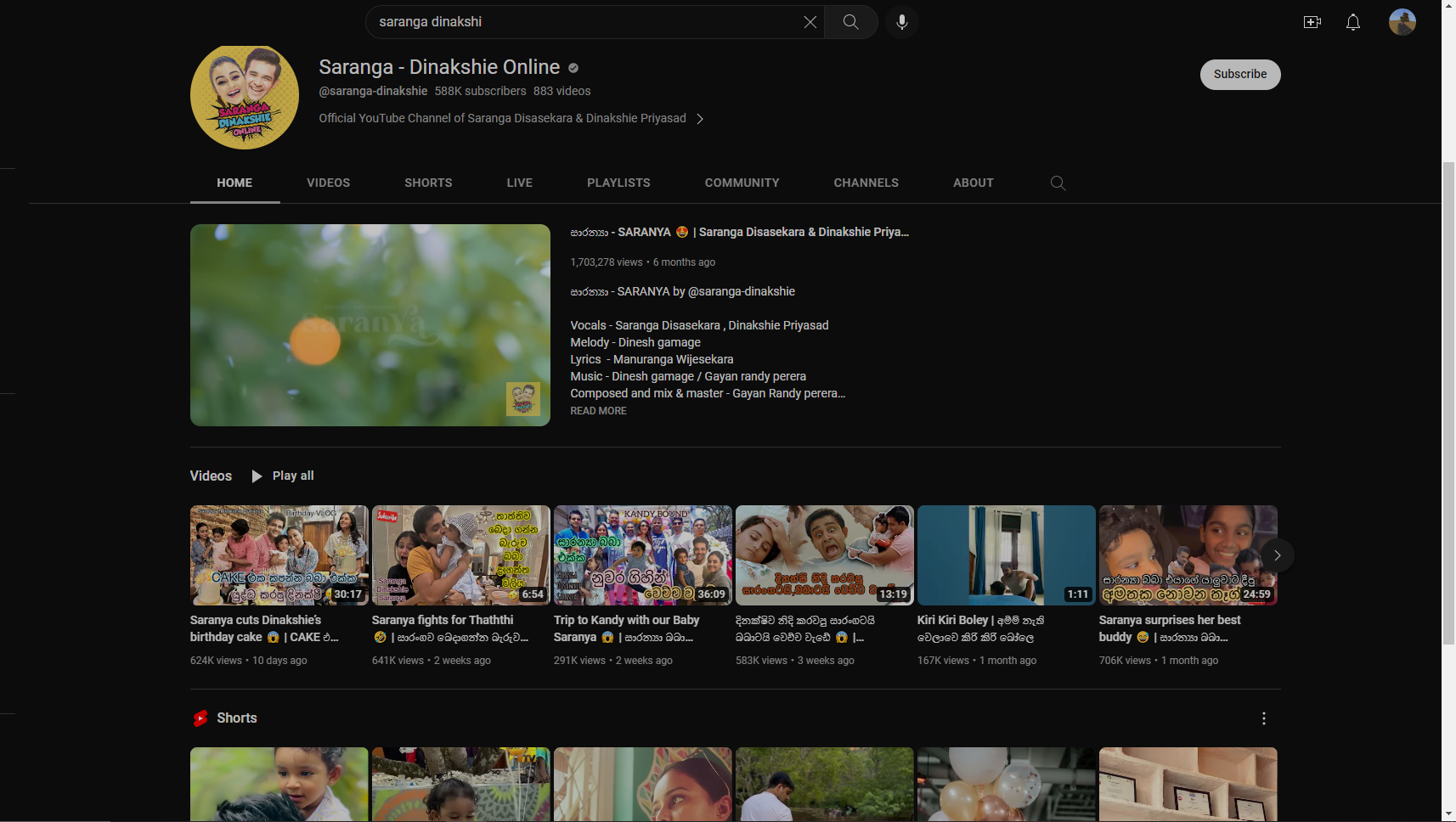Click the @saranga-dinakshie mention in description
Screen dimensions: 1456x822
(742, 291)
